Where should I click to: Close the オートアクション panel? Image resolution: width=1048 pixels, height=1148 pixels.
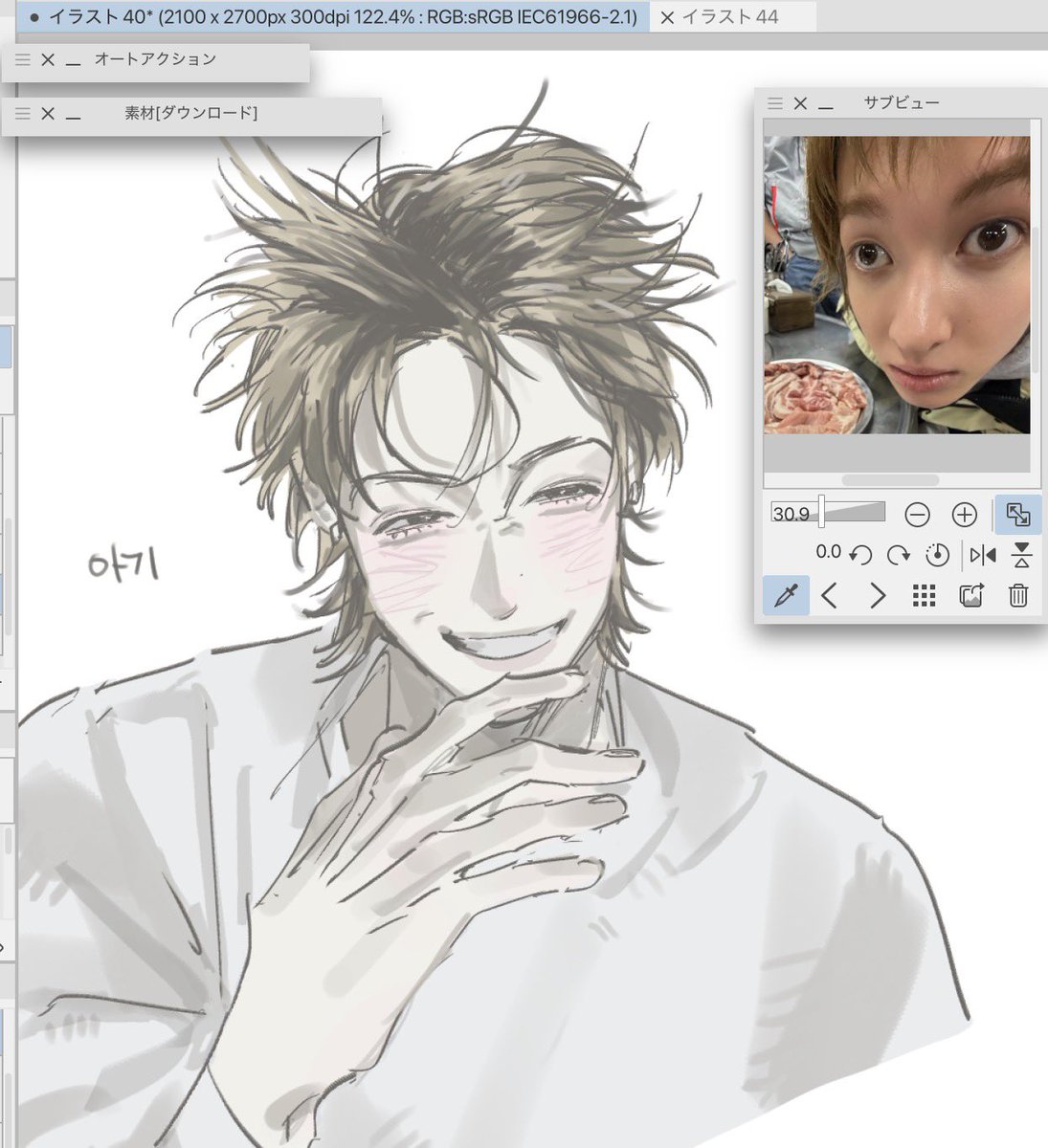(x=48, y=59)
